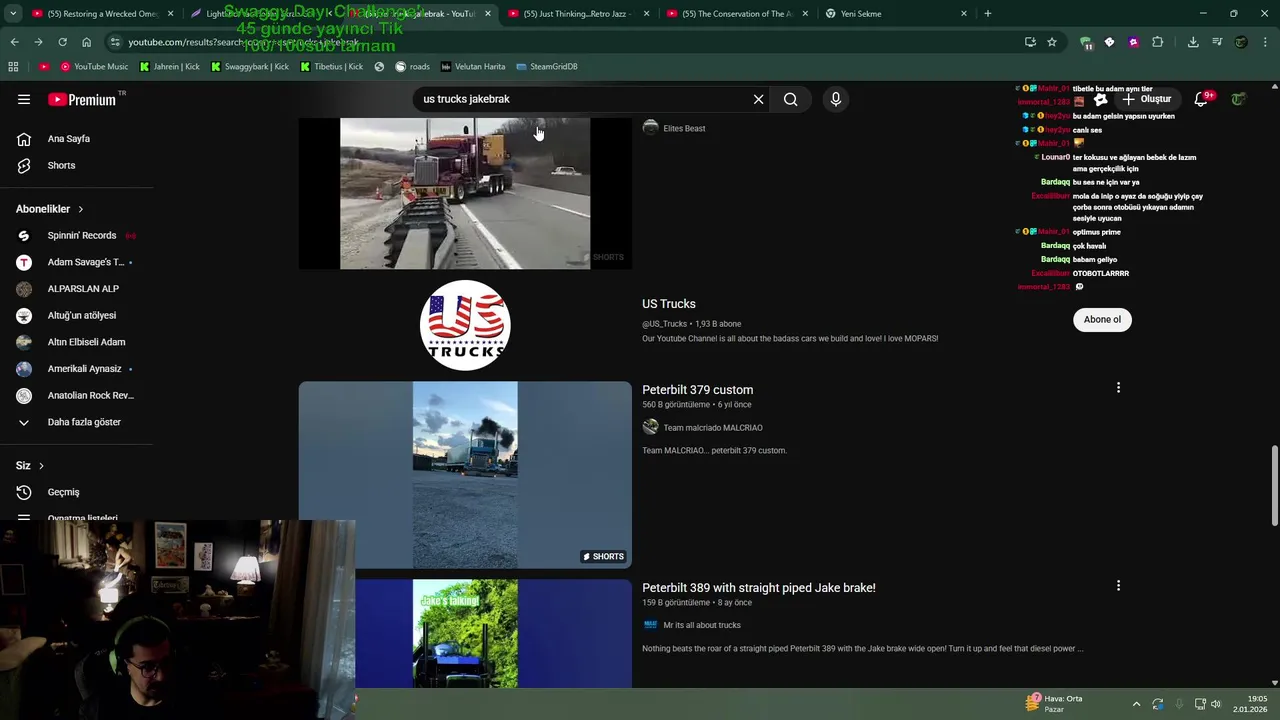Open Velutan Harita bookmark
The width and height of the screenshot is (1280, 720).
coord(473,67)
